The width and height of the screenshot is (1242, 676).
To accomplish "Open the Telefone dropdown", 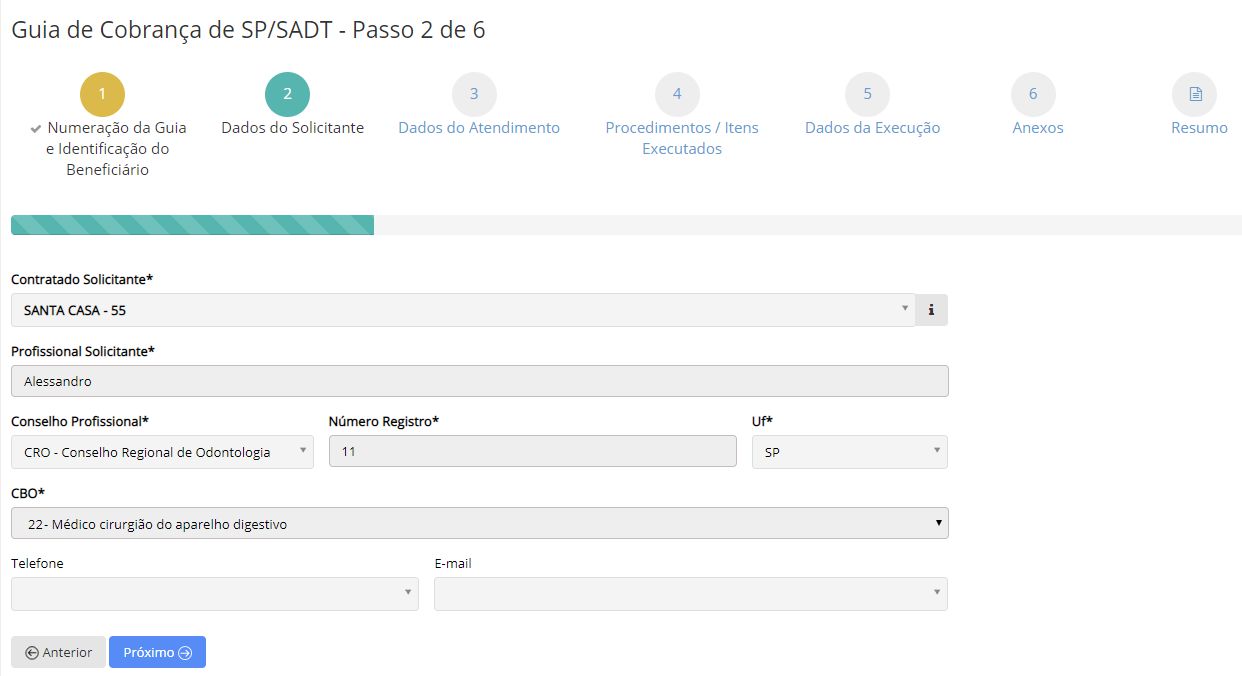I will [215, 594].
